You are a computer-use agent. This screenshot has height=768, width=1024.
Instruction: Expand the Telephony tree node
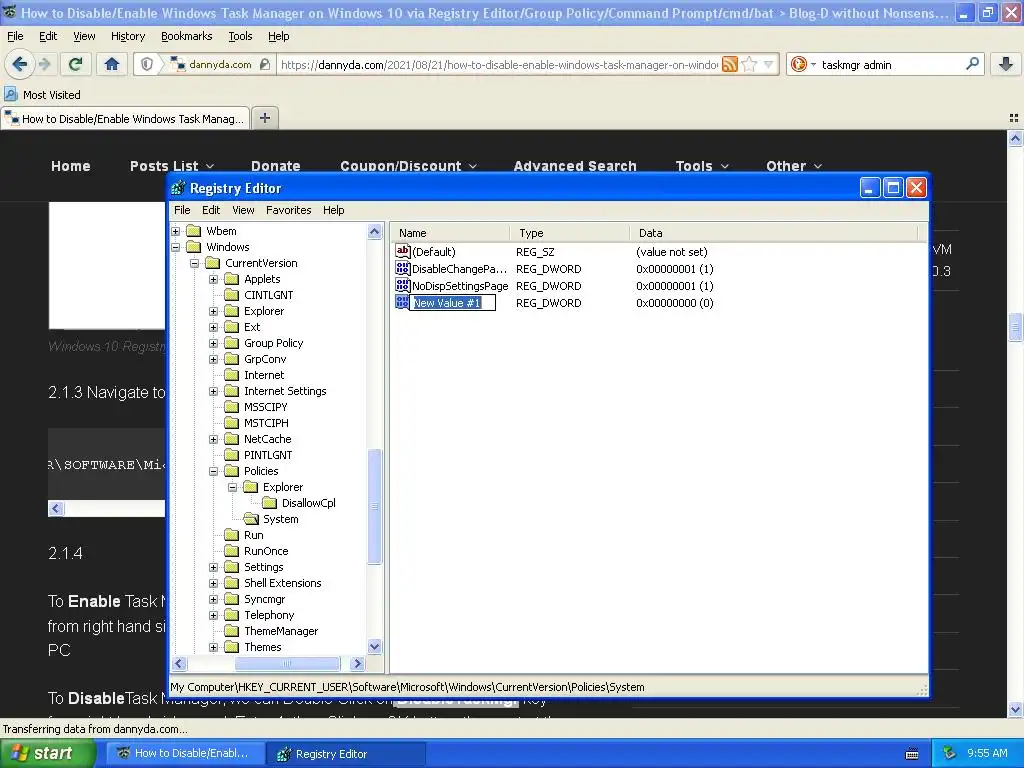(214, 615)
